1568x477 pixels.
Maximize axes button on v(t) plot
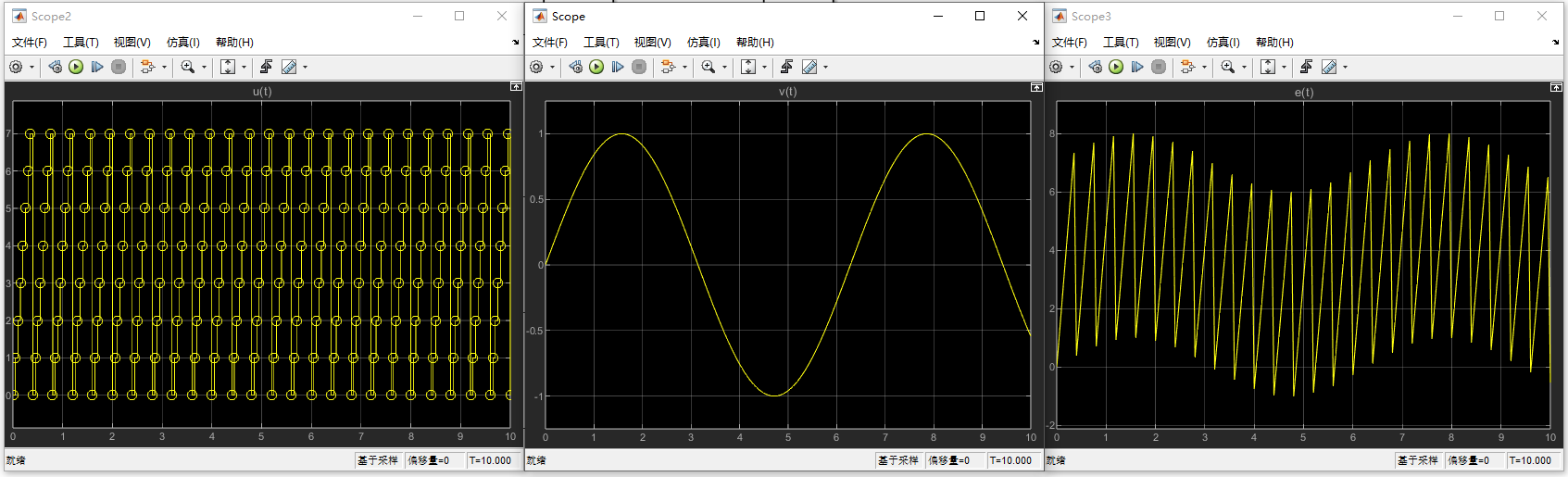point(1036,87)
